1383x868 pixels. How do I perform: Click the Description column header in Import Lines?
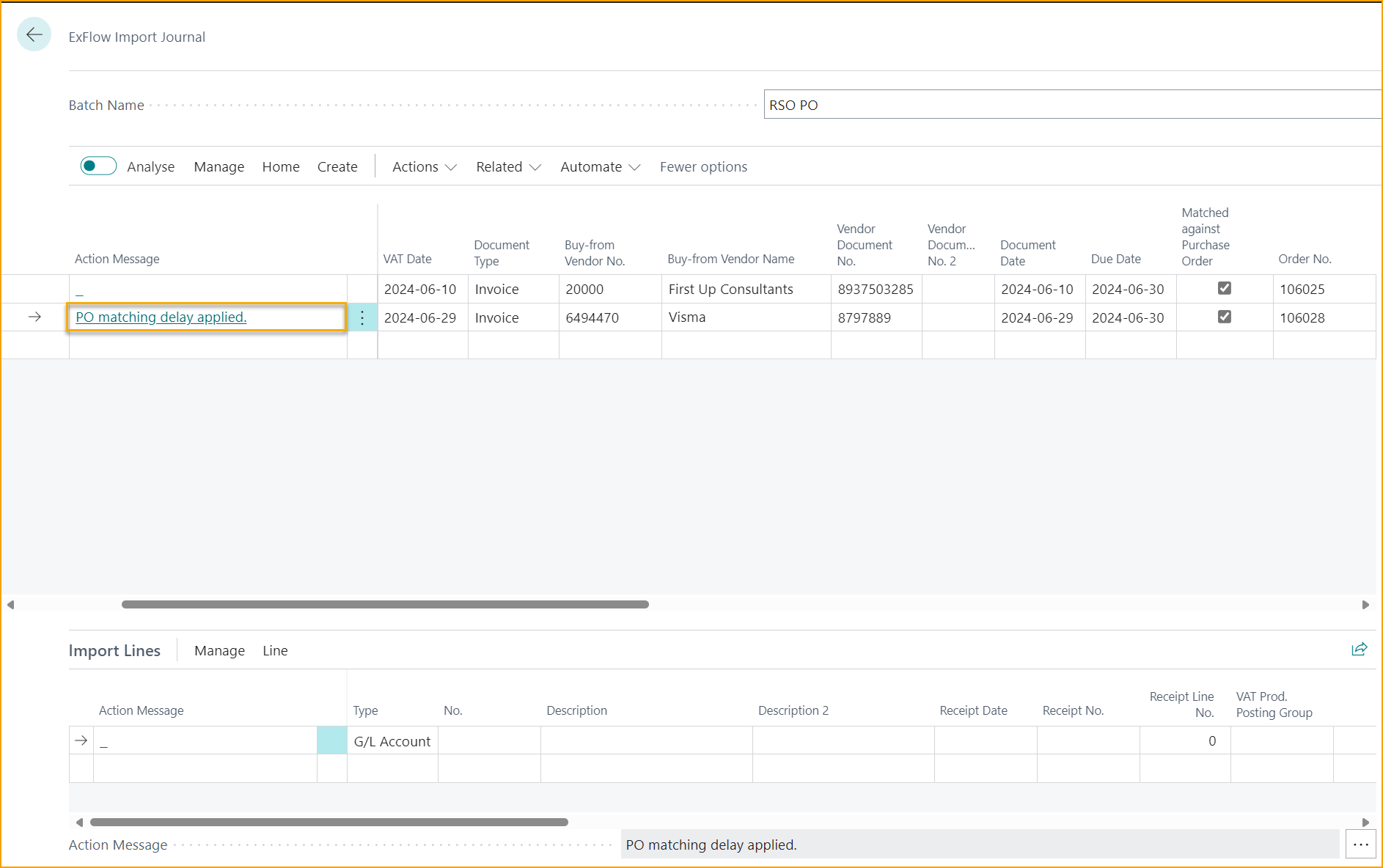[576, 710]
